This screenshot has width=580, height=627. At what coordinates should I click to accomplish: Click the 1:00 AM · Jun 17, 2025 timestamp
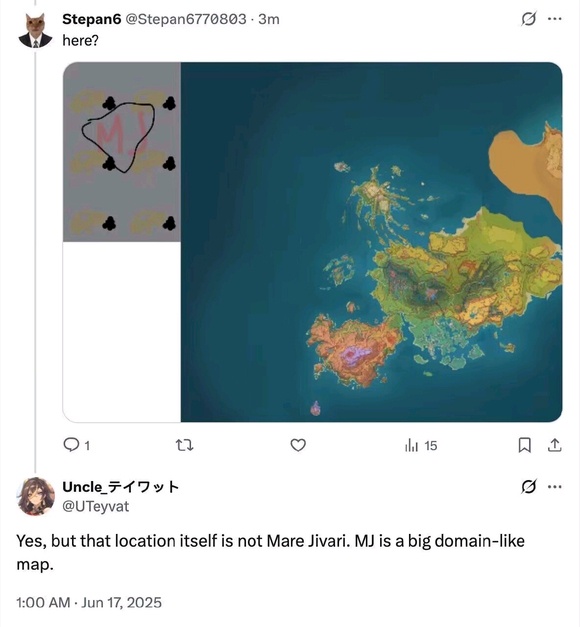tap(89, 602)
